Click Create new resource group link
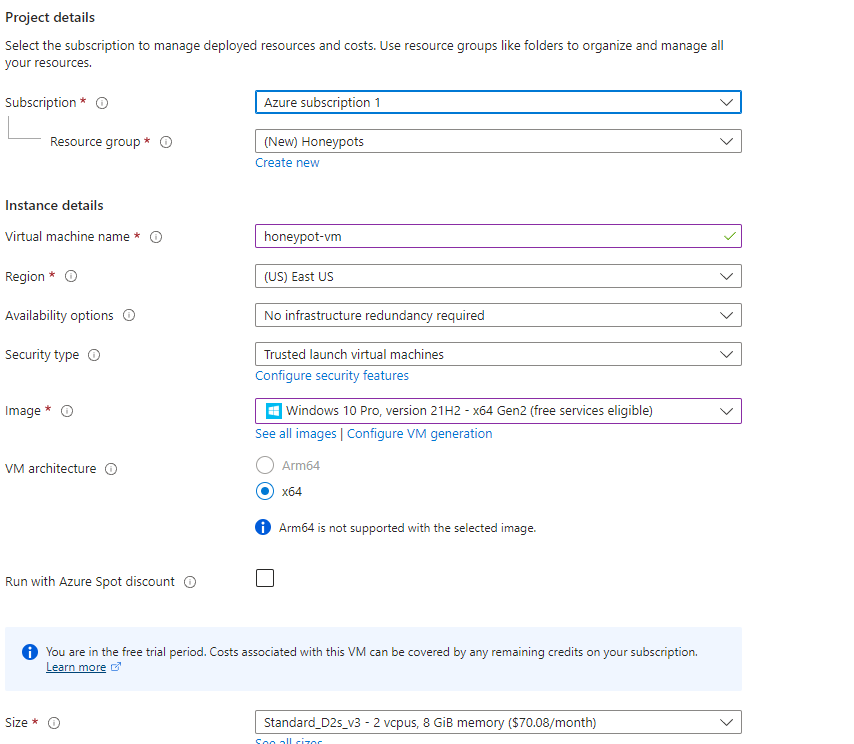 pyautogui.click(x=287, y=163)
